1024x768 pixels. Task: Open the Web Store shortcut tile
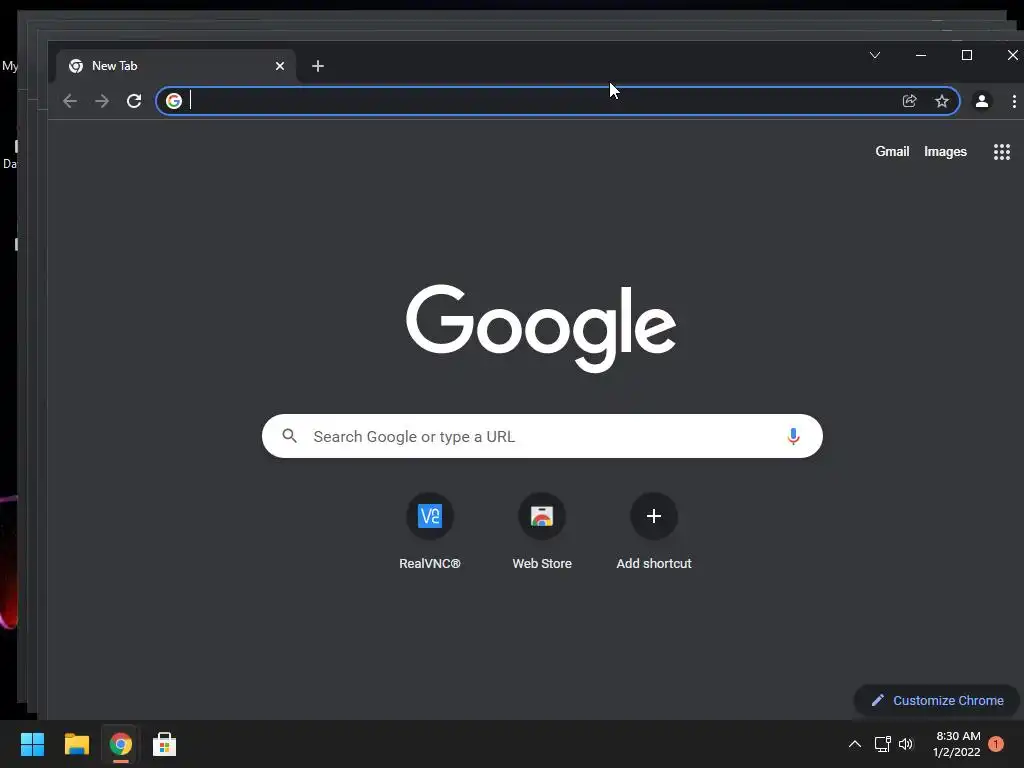(x=542, y=532)
